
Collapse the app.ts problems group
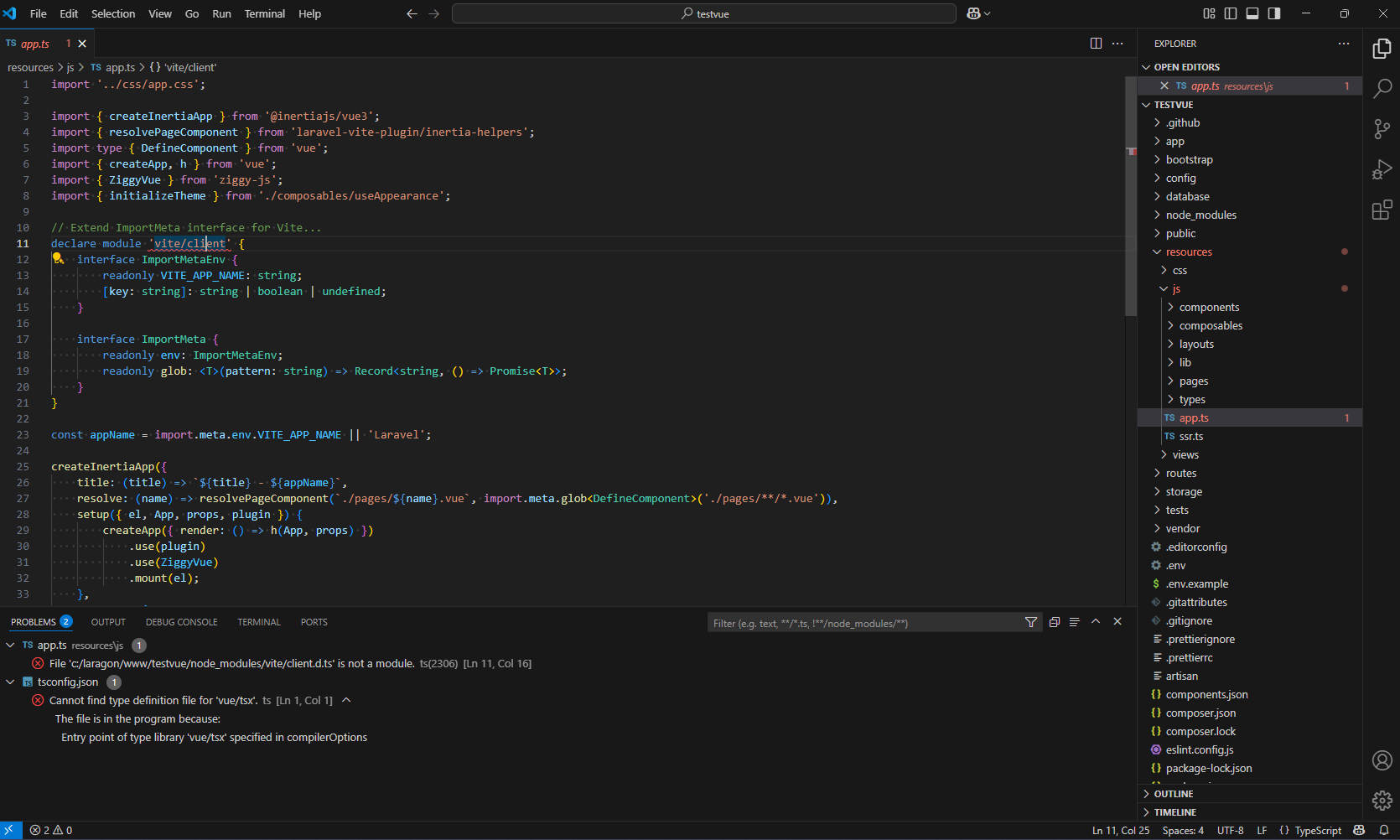click(x=10, y=645)
